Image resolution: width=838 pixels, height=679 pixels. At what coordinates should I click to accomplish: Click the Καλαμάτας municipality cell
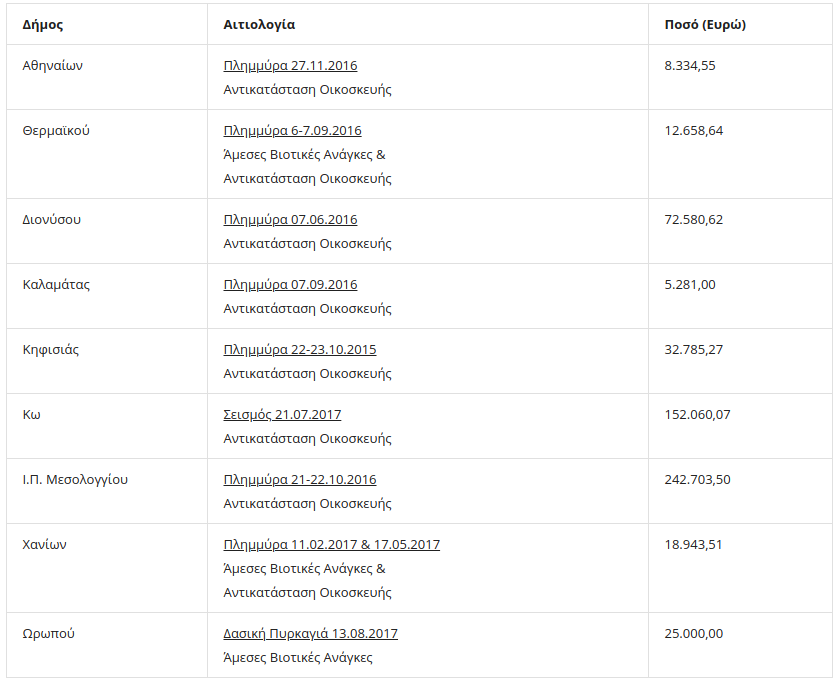pyautogui.click(x=56, y=285)
